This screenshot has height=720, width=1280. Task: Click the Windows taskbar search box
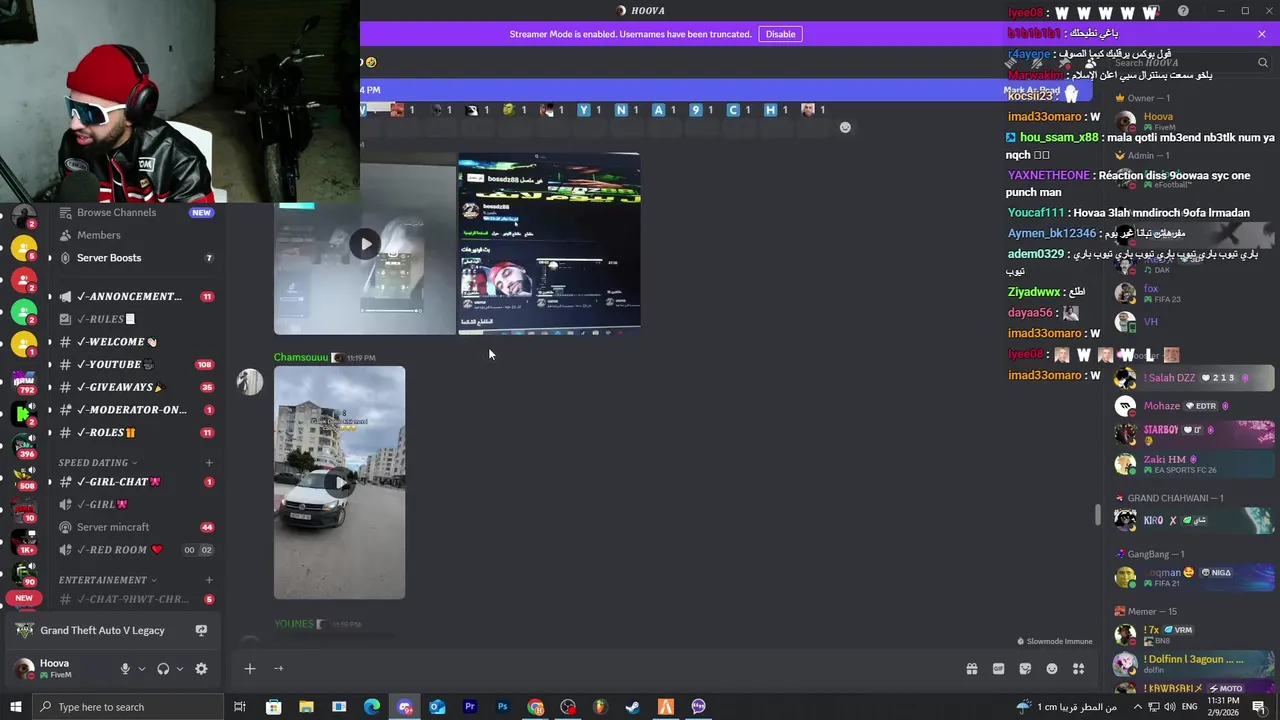[x=127, y=707]
